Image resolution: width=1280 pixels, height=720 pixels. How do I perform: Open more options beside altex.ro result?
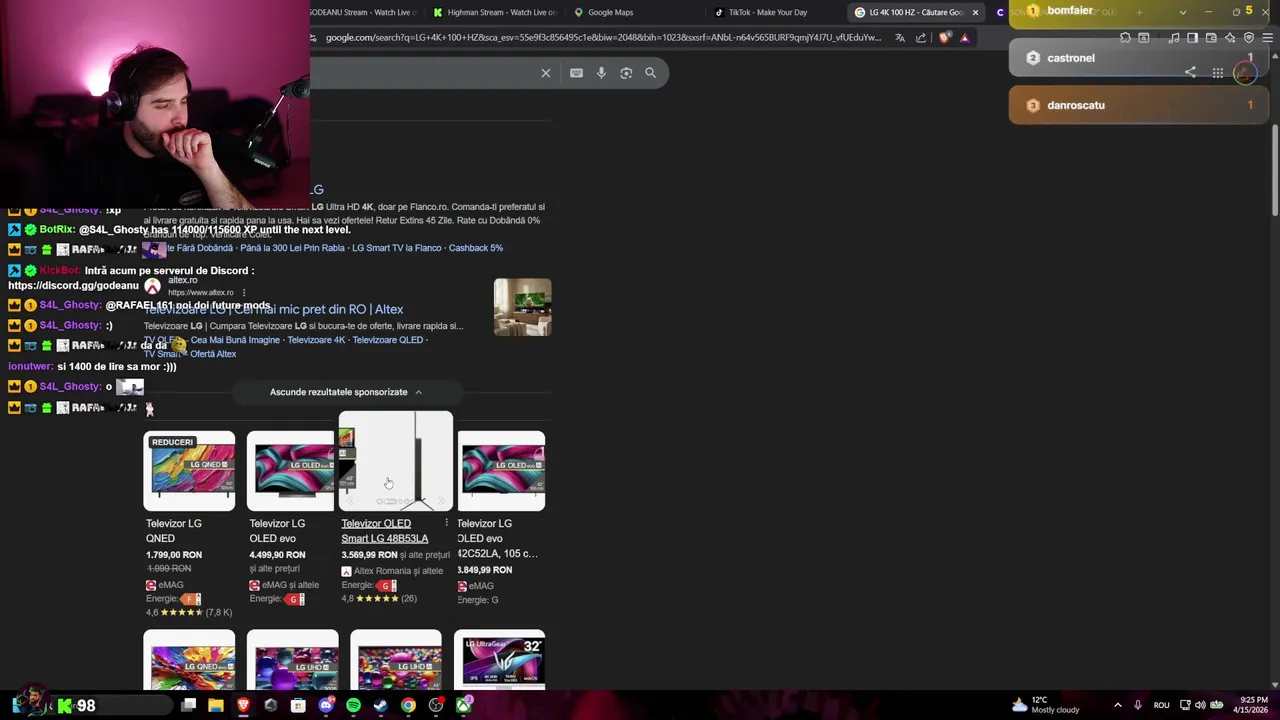pyautogui.click(x=243, y=293)
